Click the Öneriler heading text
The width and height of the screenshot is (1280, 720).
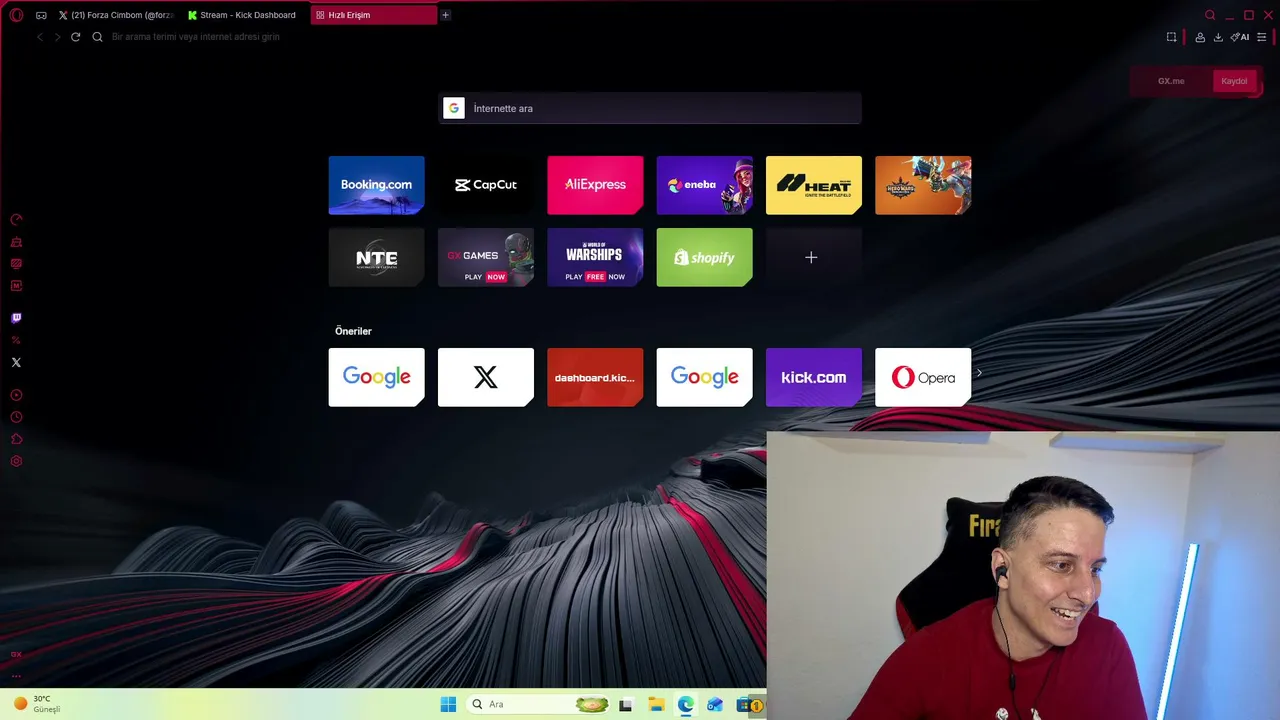pos(353,331)
